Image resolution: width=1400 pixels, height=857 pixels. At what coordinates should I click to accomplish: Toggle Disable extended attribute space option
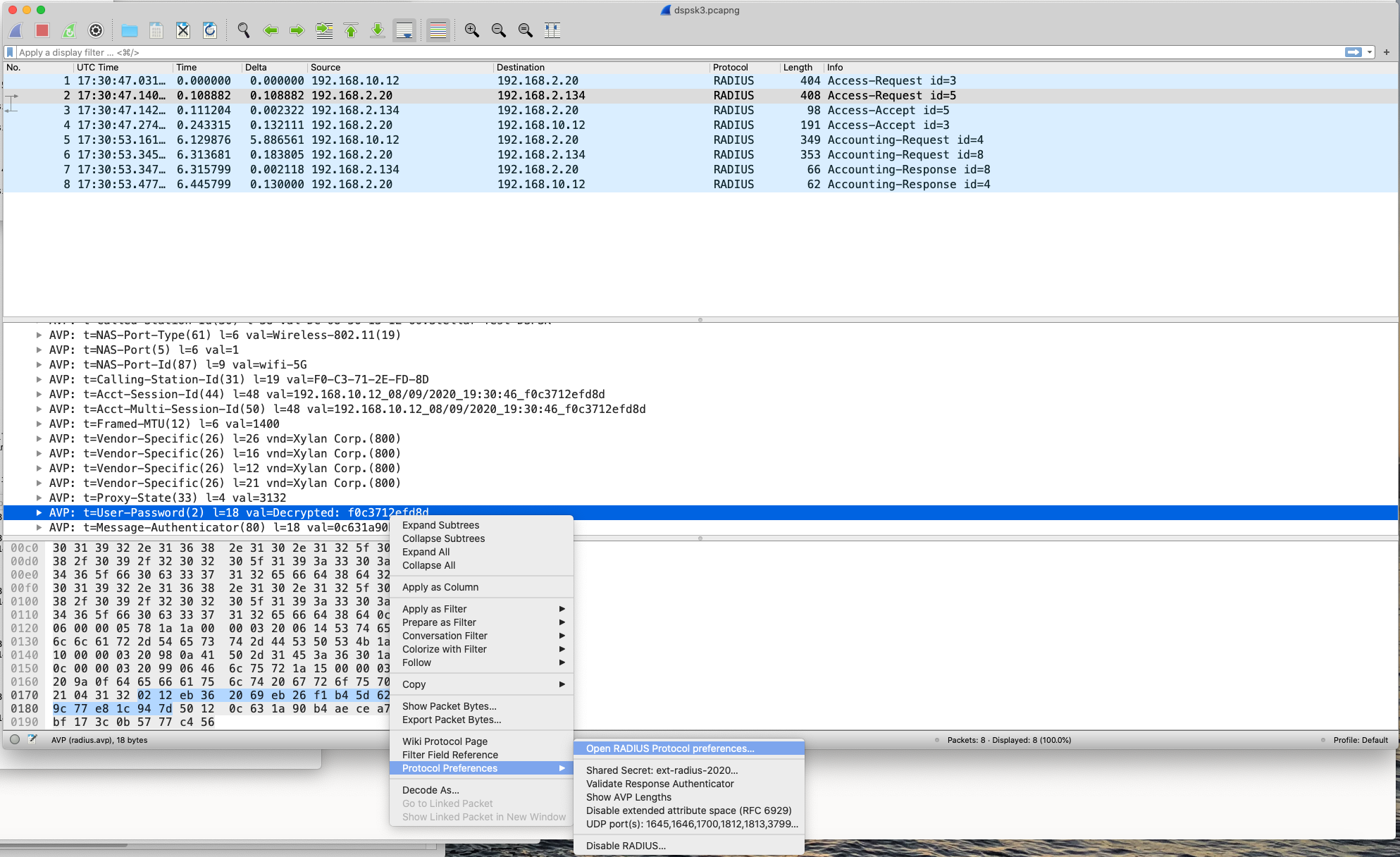pos(688,810)
